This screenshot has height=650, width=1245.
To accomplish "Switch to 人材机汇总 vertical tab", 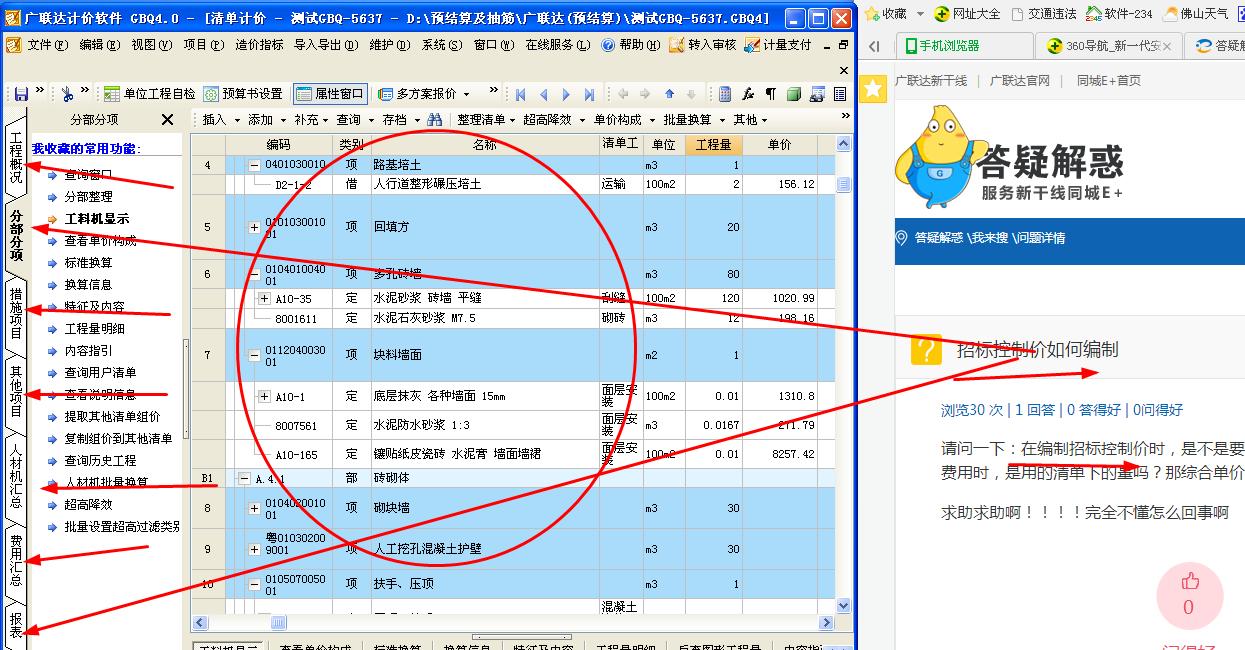I will (15, 476).
